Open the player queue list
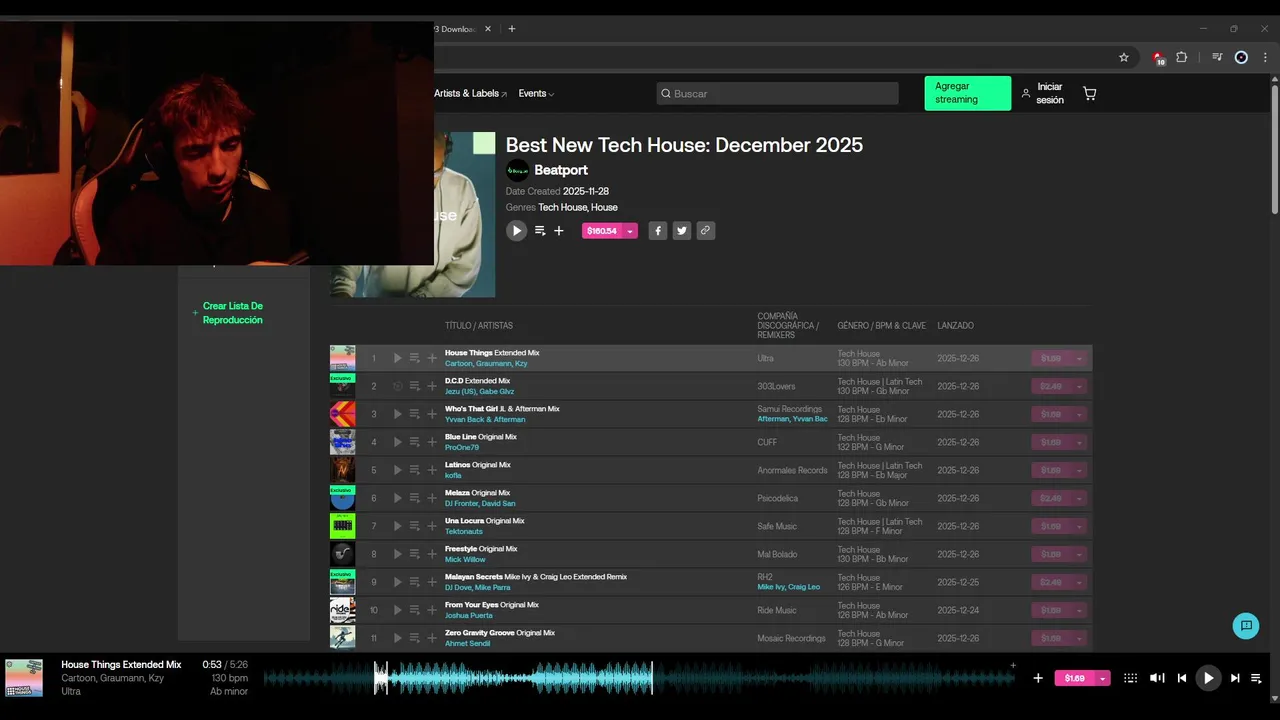This screenshot has width=1280, height=720. pos(1257,678)
